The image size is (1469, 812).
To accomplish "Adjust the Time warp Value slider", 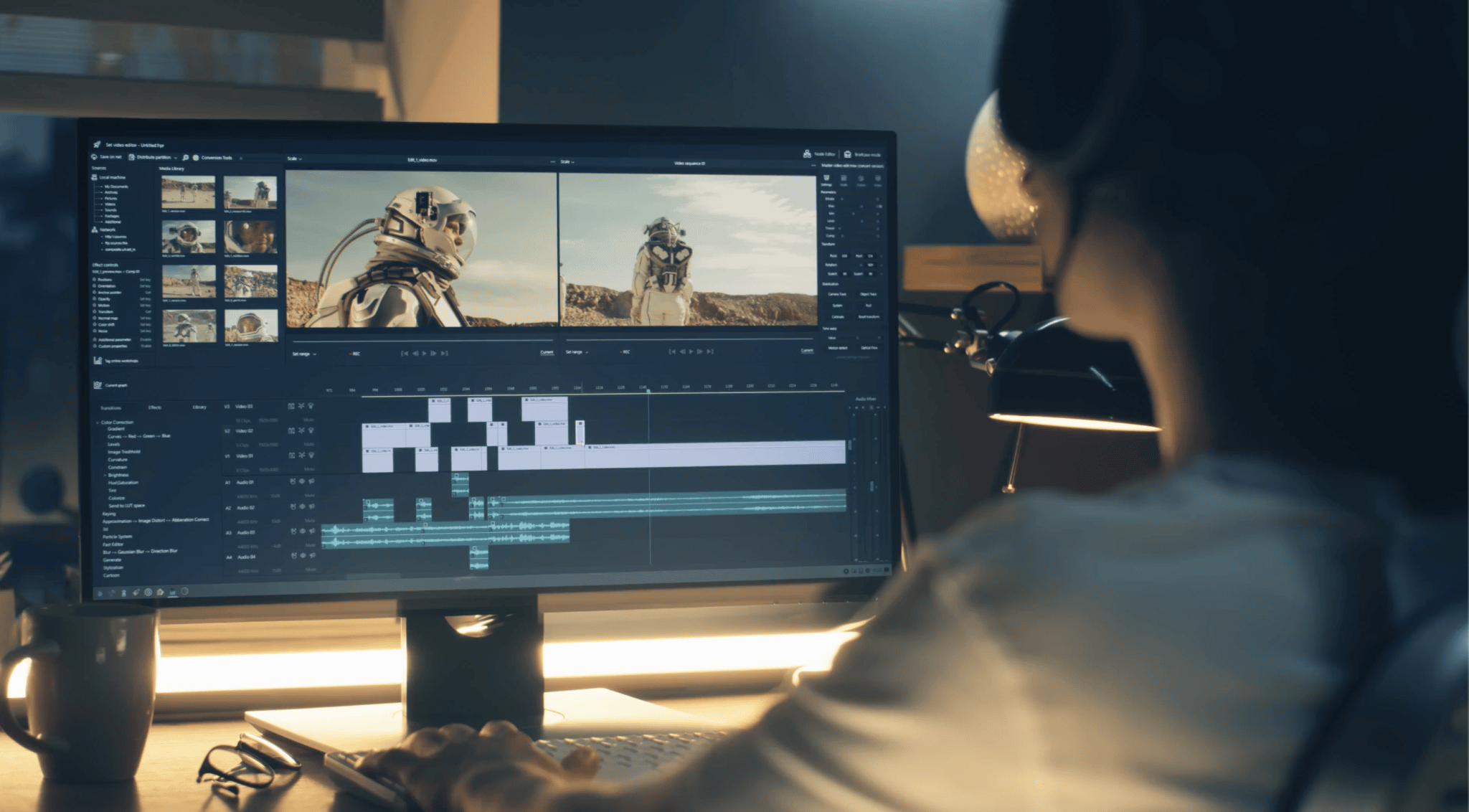I will tap(857, 338).
